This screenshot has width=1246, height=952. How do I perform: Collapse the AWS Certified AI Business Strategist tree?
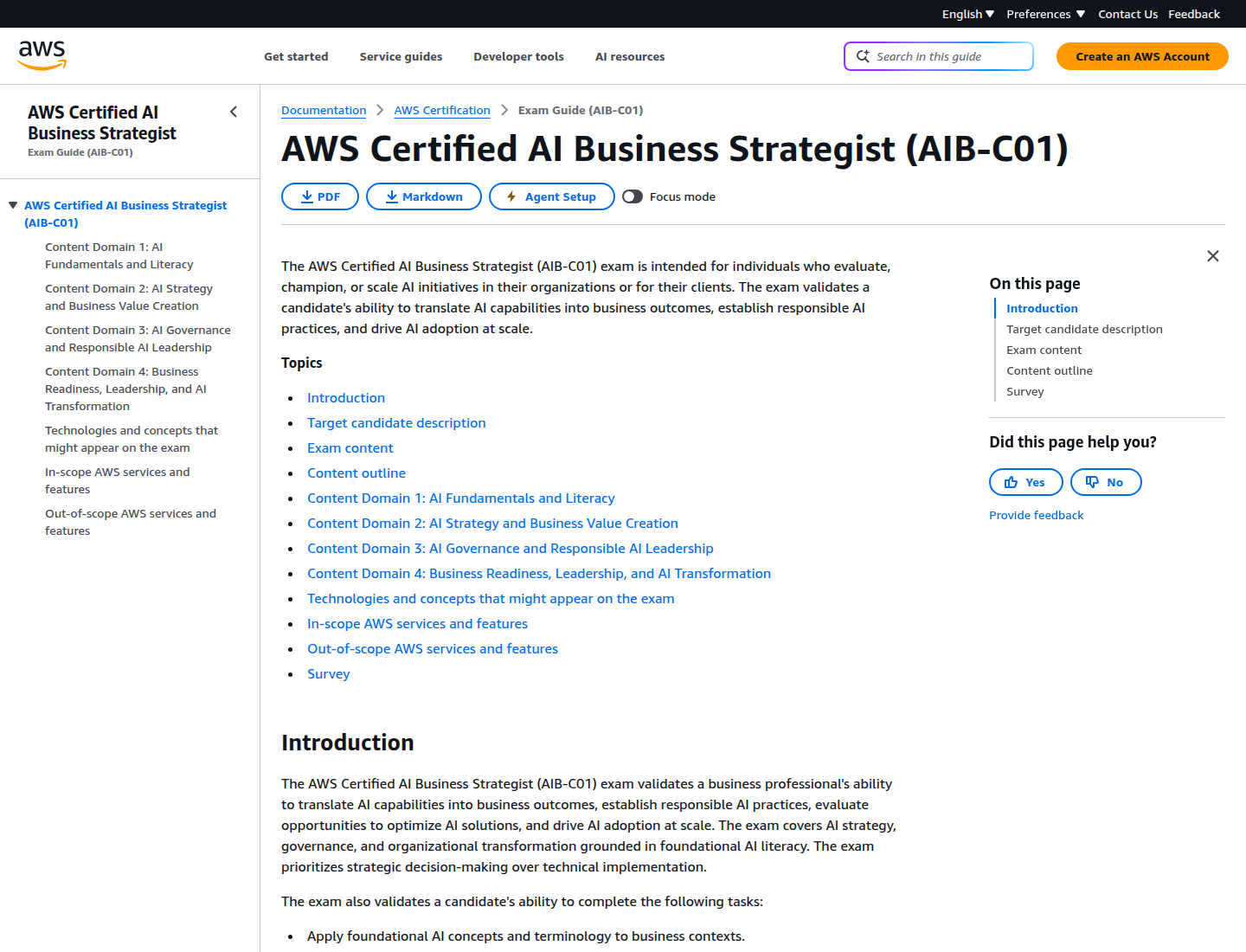pos(13,205)
